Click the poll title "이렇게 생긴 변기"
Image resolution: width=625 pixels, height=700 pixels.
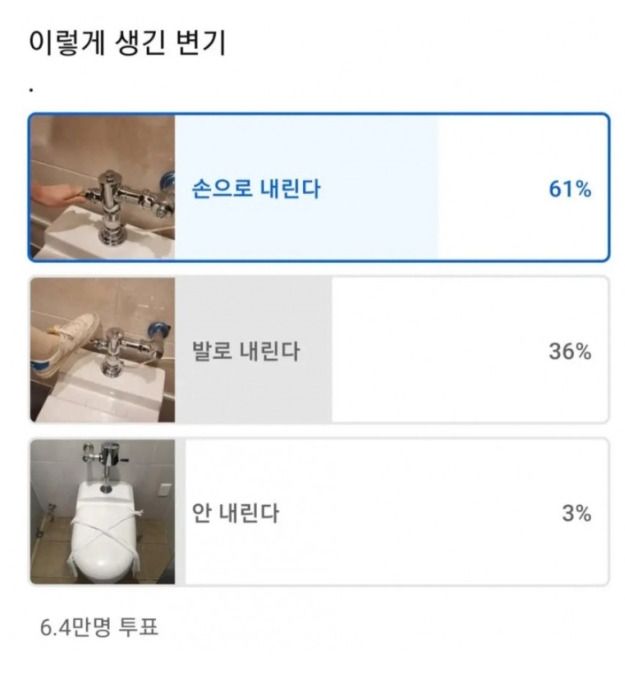pyautogui.click(x=126, y=44)
